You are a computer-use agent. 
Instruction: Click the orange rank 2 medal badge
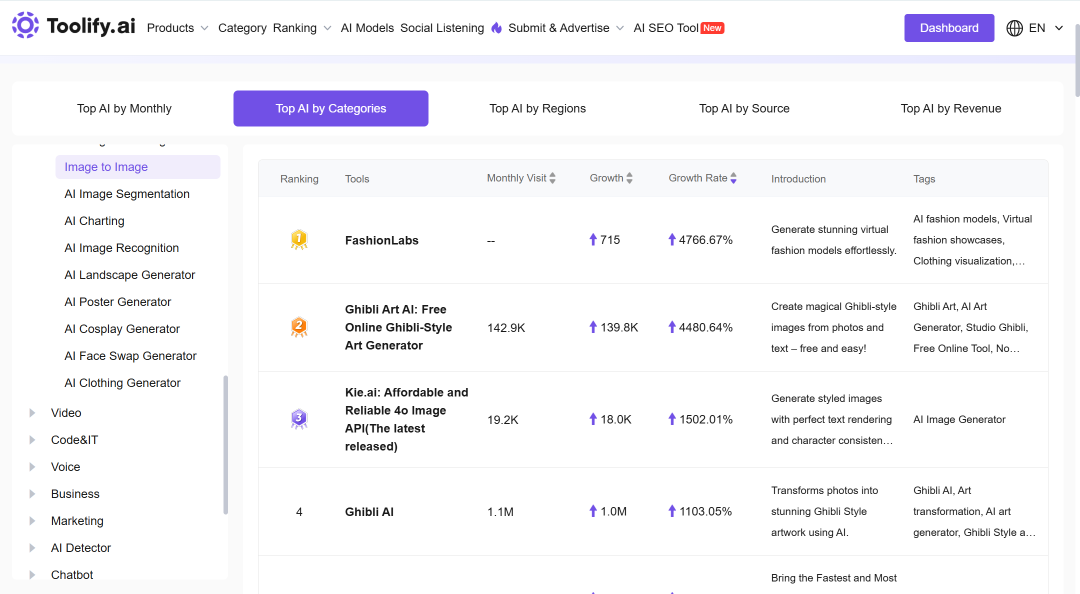tap(299, 327)
